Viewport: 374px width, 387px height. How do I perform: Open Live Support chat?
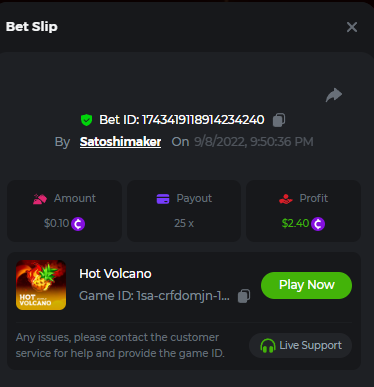click(300, 345)
